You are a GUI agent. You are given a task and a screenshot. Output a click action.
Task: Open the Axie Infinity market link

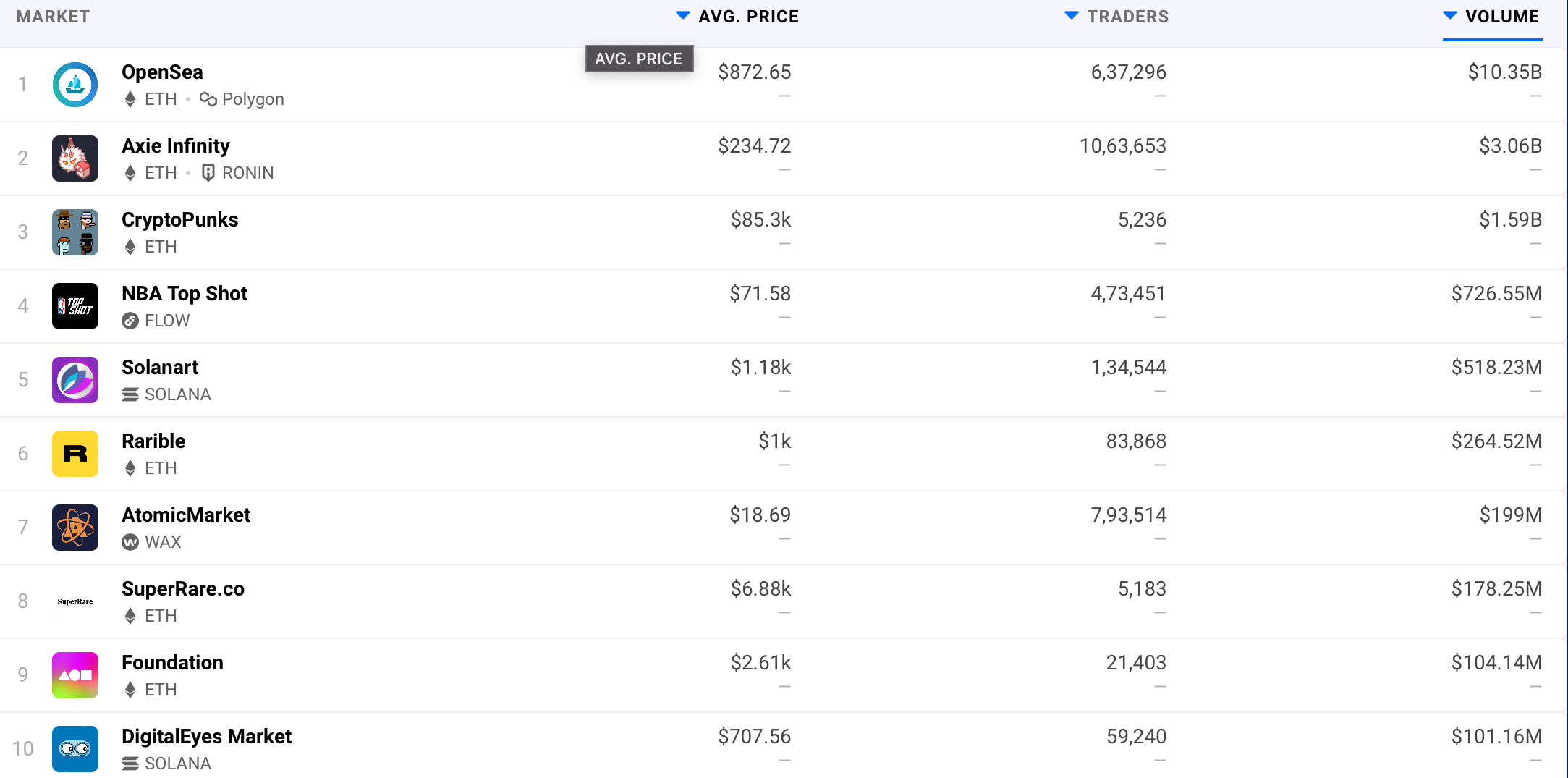pos(176,146)
